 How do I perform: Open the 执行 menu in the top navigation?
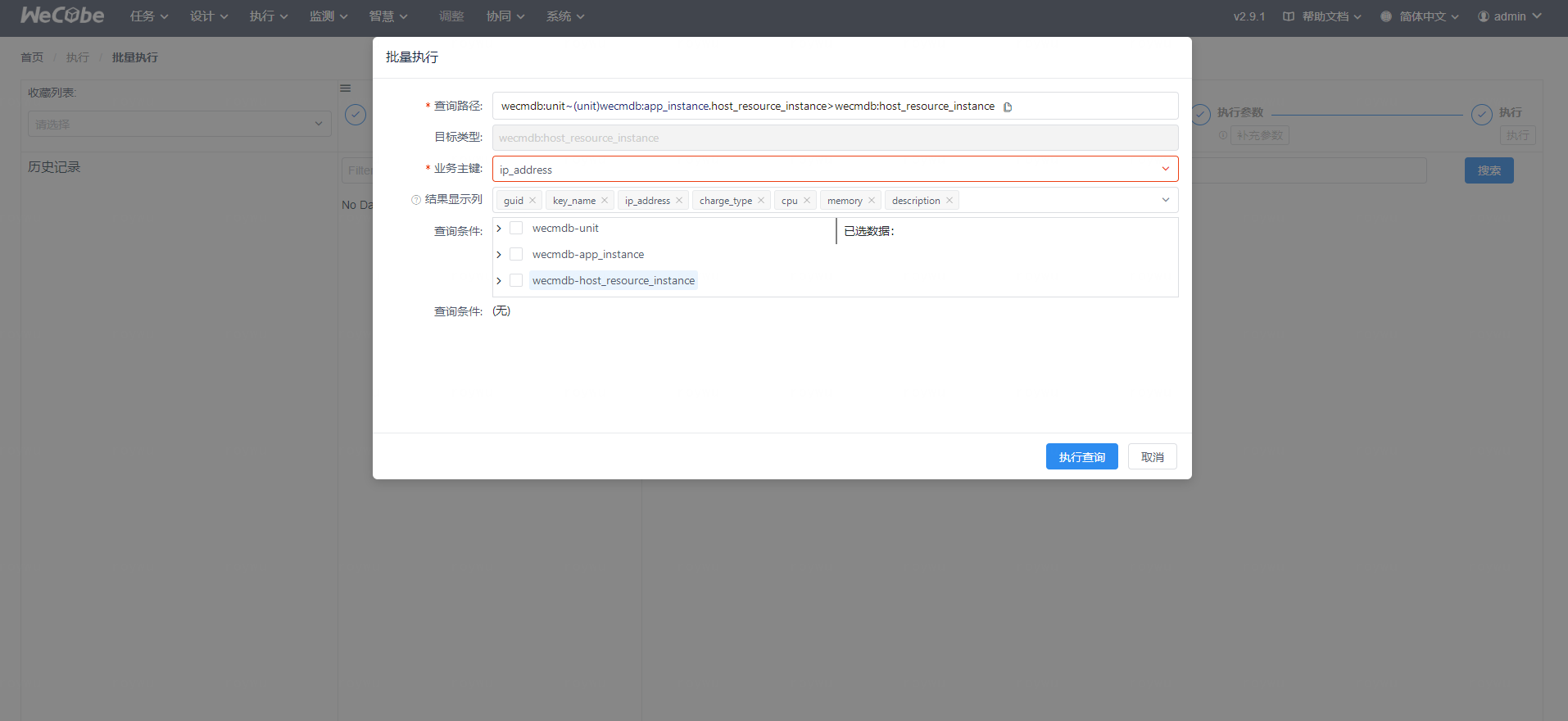click(x=269, y=16)
